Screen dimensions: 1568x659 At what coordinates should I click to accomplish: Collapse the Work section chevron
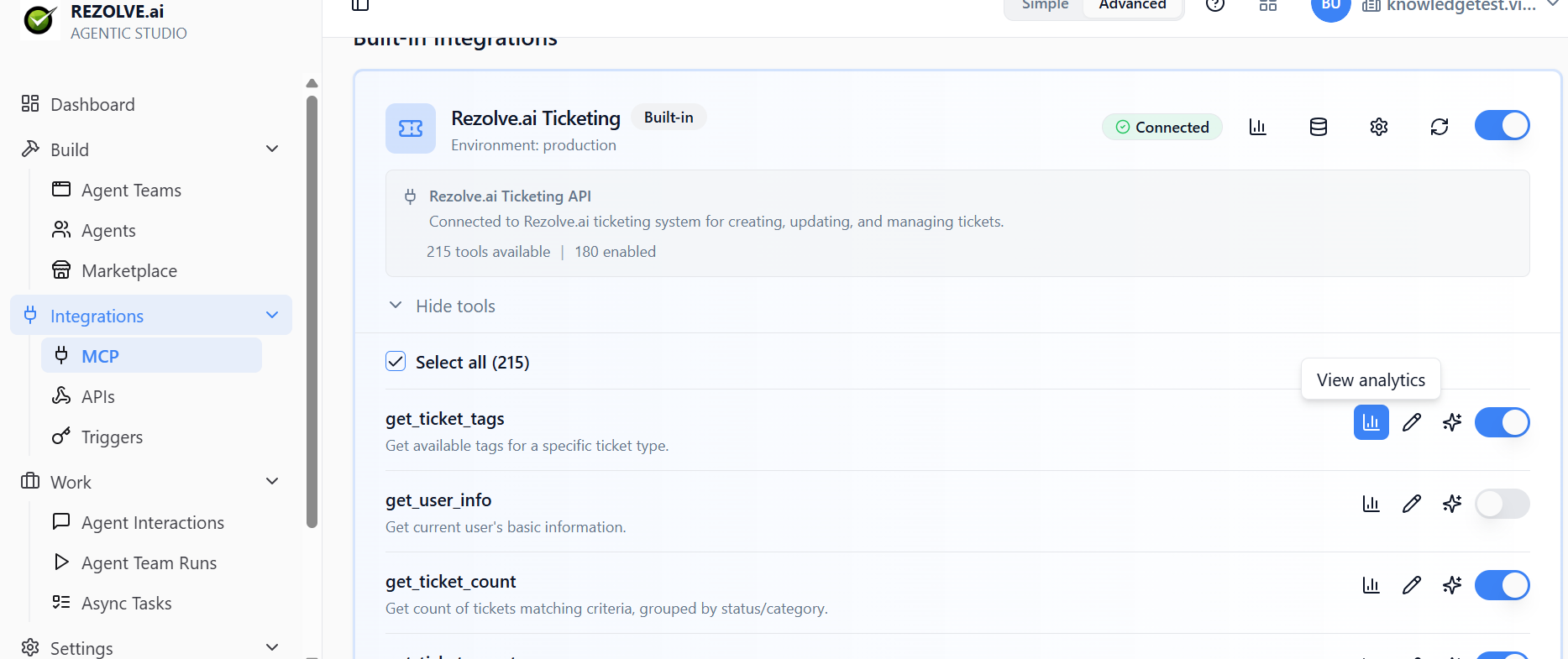272,481
